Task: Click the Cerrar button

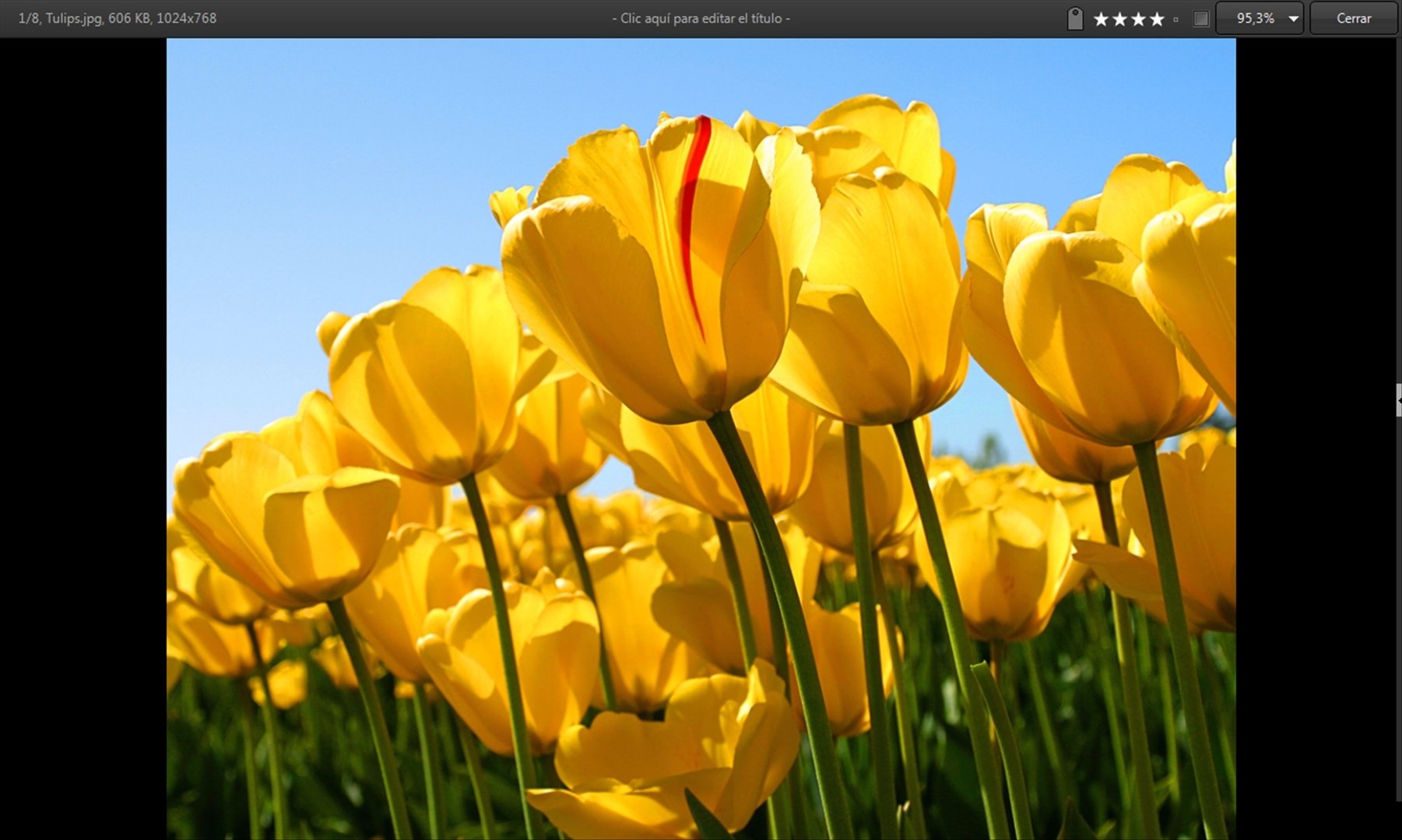Action: pyautogui.click(x=1354, y=18)
